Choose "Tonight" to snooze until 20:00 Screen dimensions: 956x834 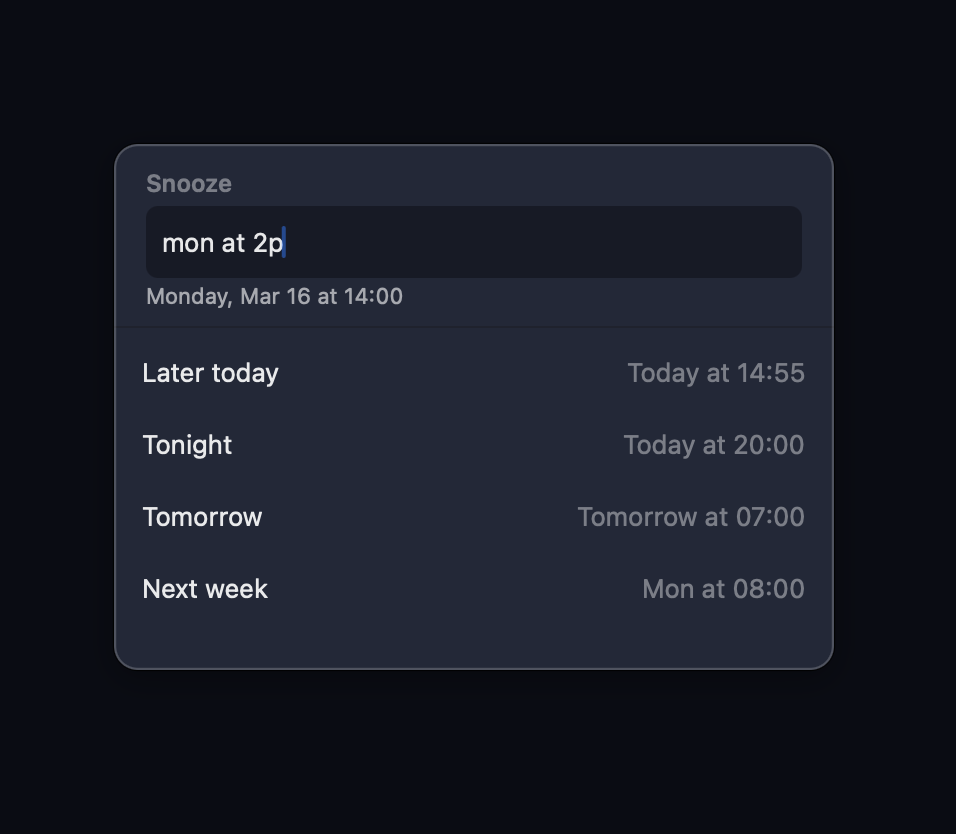click(x=187, y=445)
